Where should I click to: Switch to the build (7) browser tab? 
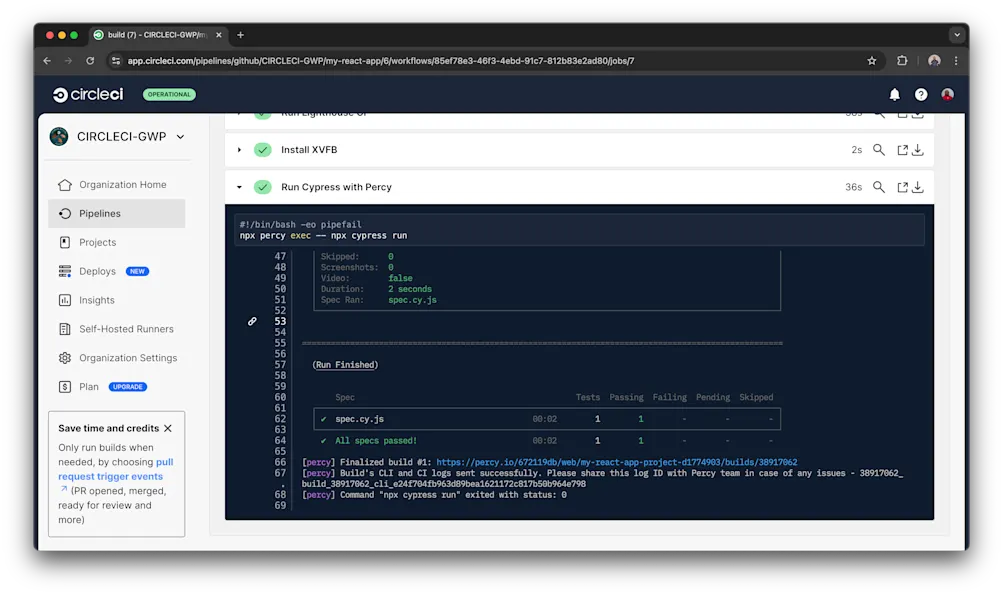pyautogui.click(x=155, y=33)
